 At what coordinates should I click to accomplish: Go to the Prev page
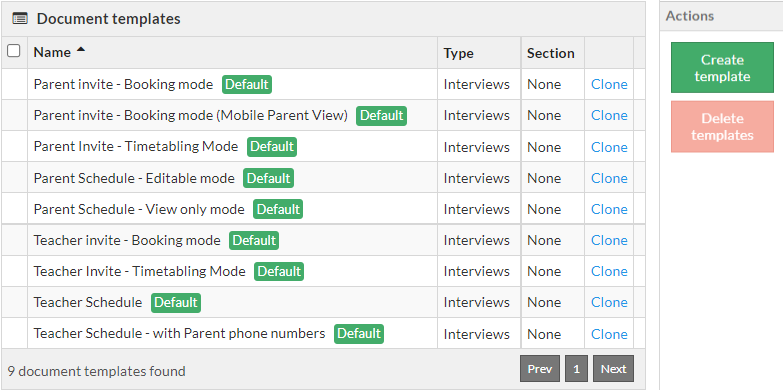tap(540, 369)
